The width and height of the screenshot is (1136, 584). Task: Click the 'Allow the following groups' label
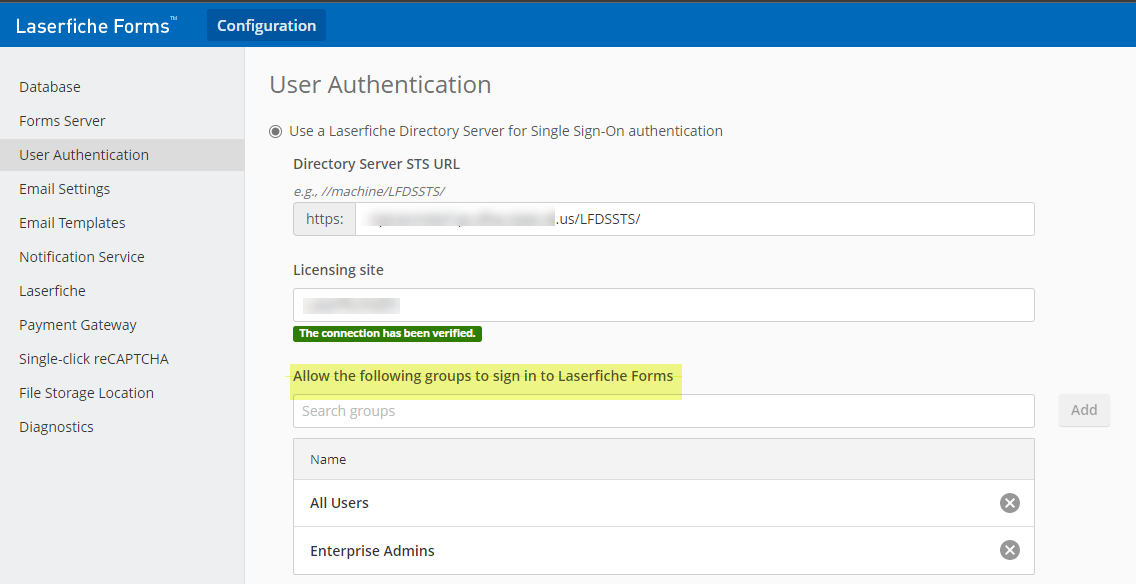pyautogui.click(x=483, y=376)
